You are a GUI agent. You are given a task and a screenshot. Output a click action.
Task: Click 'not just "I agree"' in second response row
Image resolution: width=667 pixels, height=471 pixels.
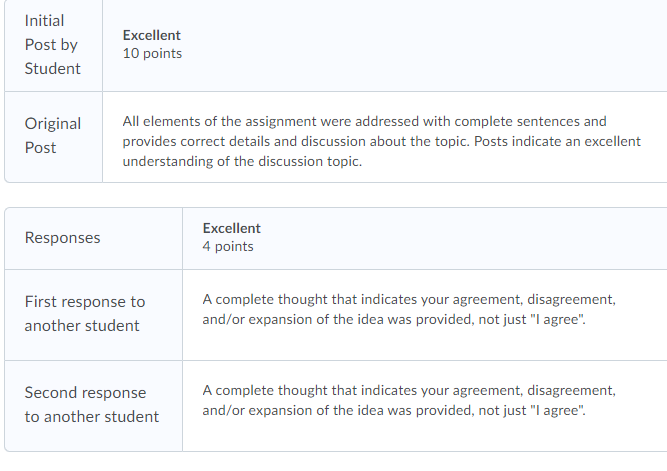tap(532, 411)
